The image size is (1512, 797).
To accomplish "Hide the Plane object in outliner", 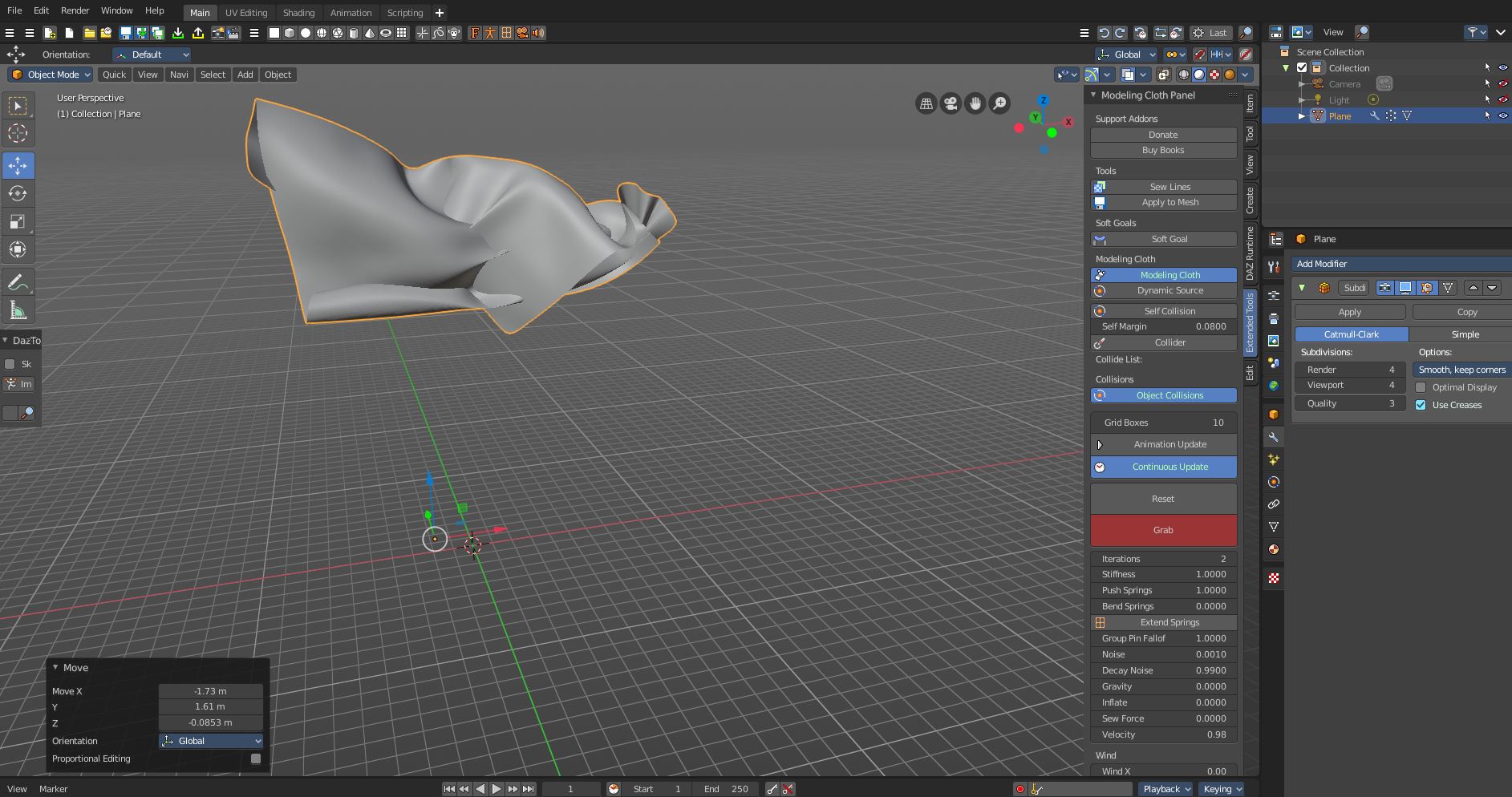I will [1503, 115].
